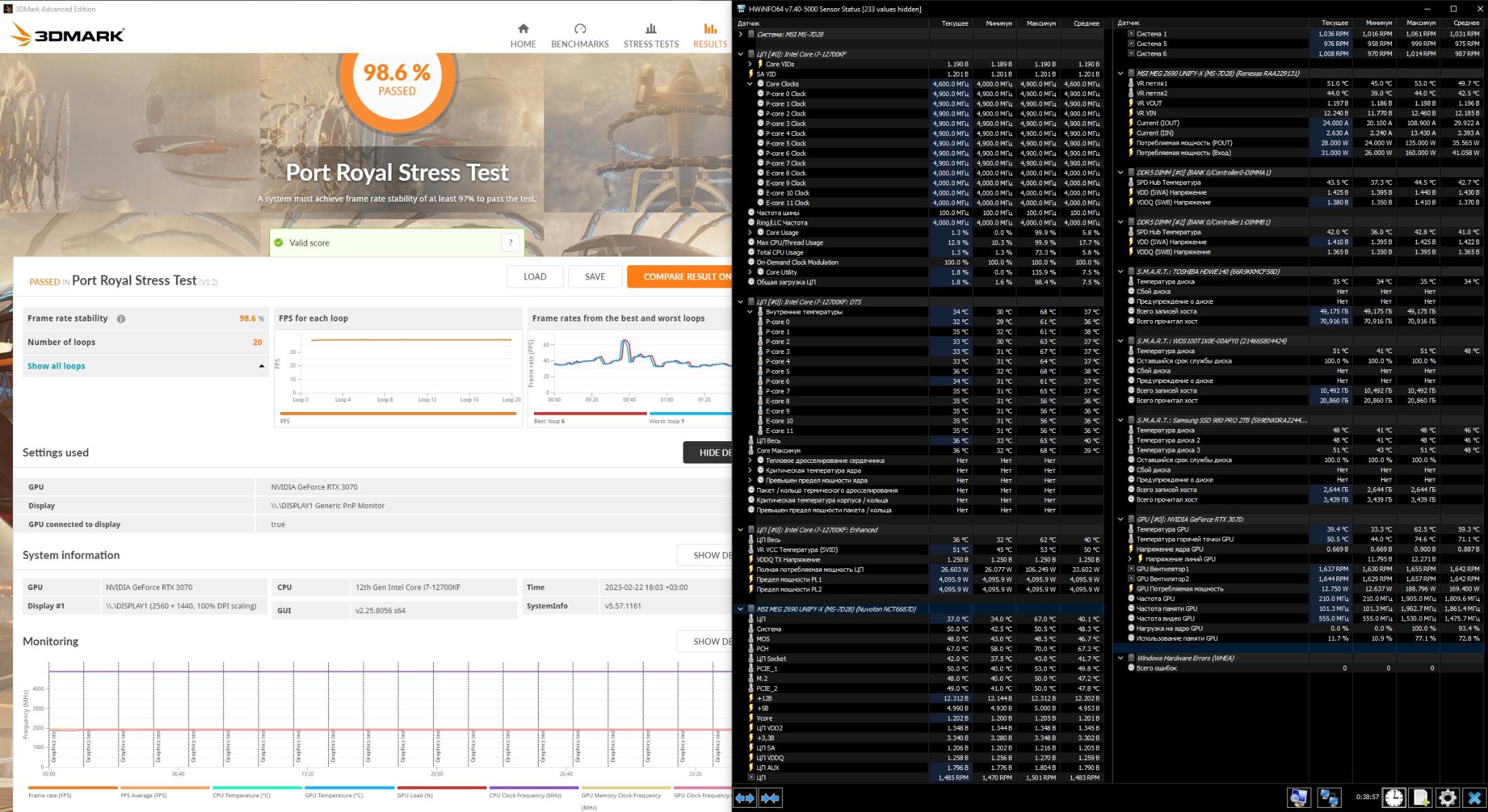Expand the Core VIDs sensor group

(x=750, y=64)
